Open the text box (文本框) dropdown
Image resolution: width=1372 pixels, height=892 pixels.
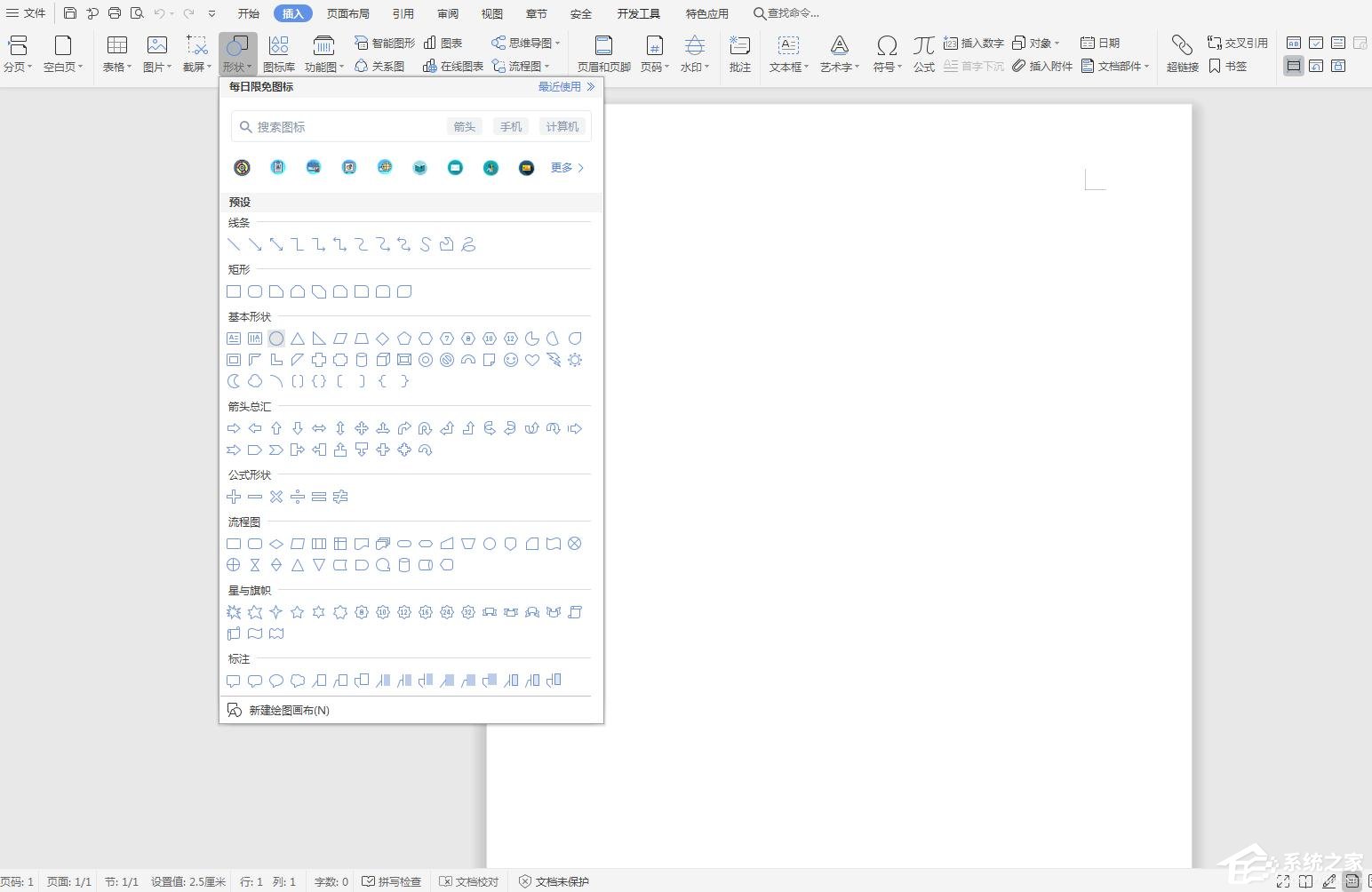coord(788,67)
